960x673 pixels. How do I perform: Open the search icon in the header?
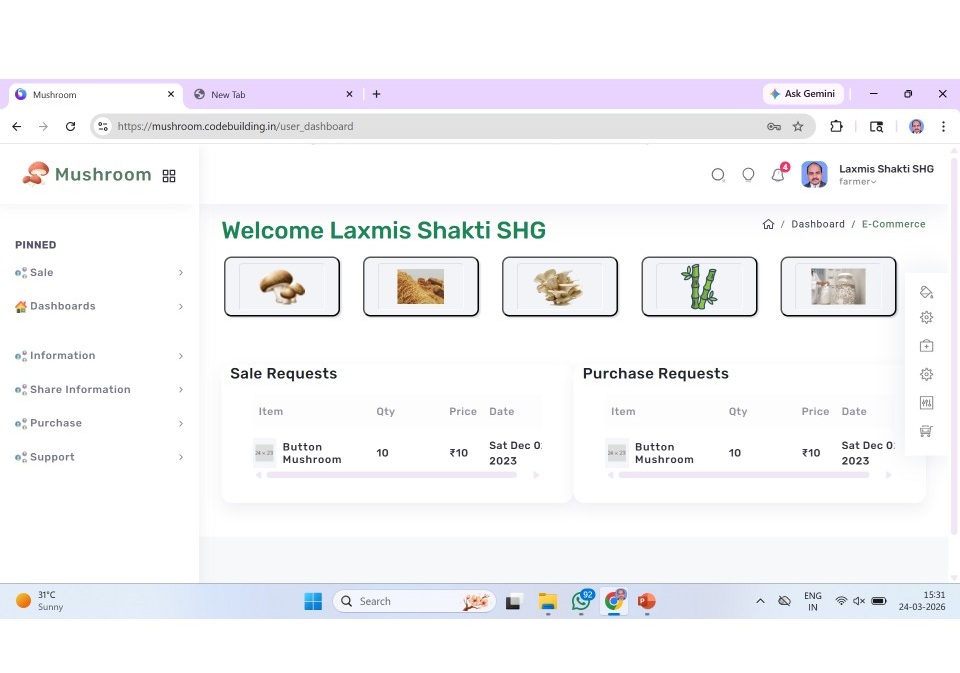click(718, 175)
